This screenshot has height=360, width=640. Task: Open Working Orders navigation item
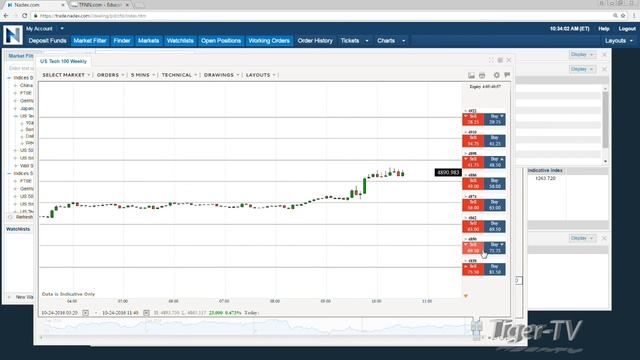coord(269,41)
